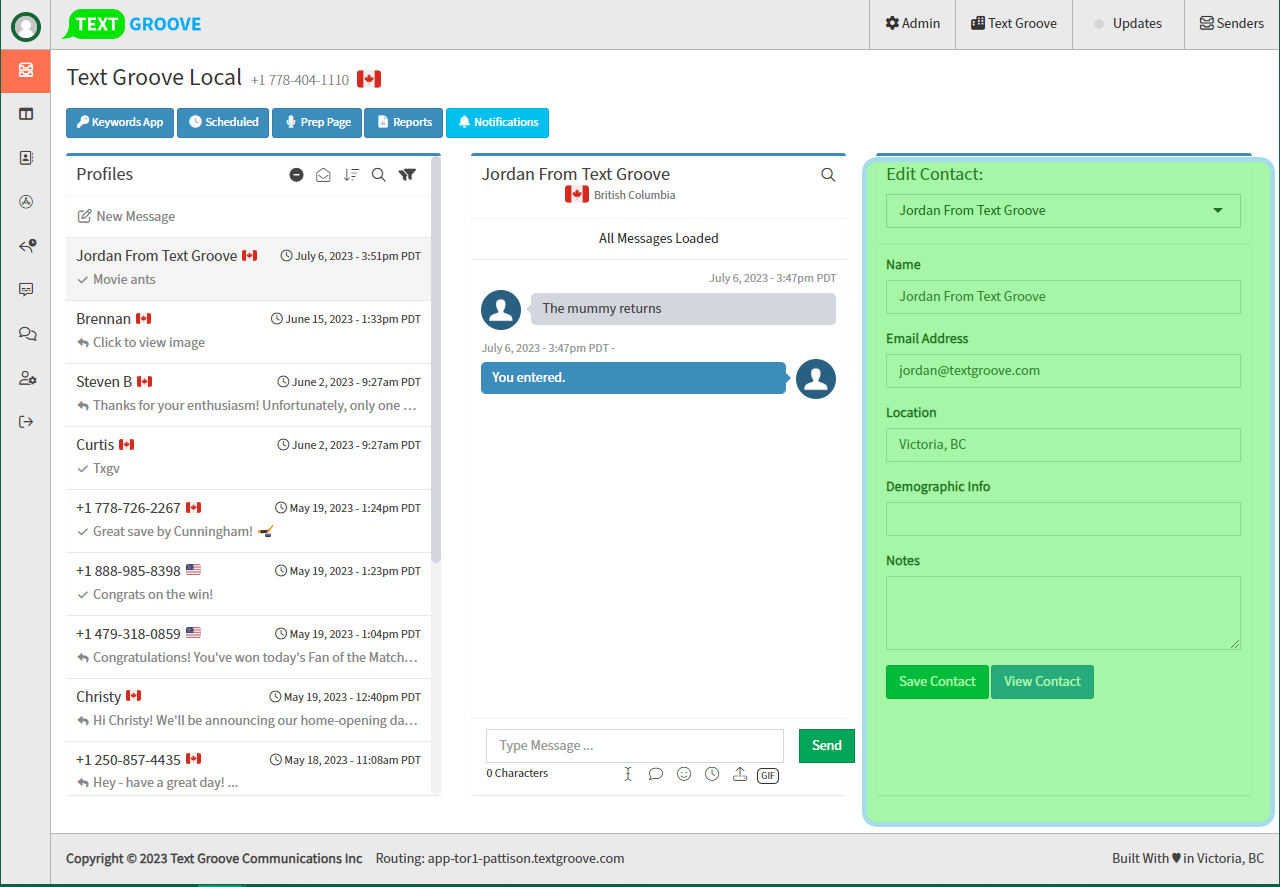Open the Edit Contact dropdown selector
Viewport: 1280px width, 887px height.
click(x=1063, y=211)
